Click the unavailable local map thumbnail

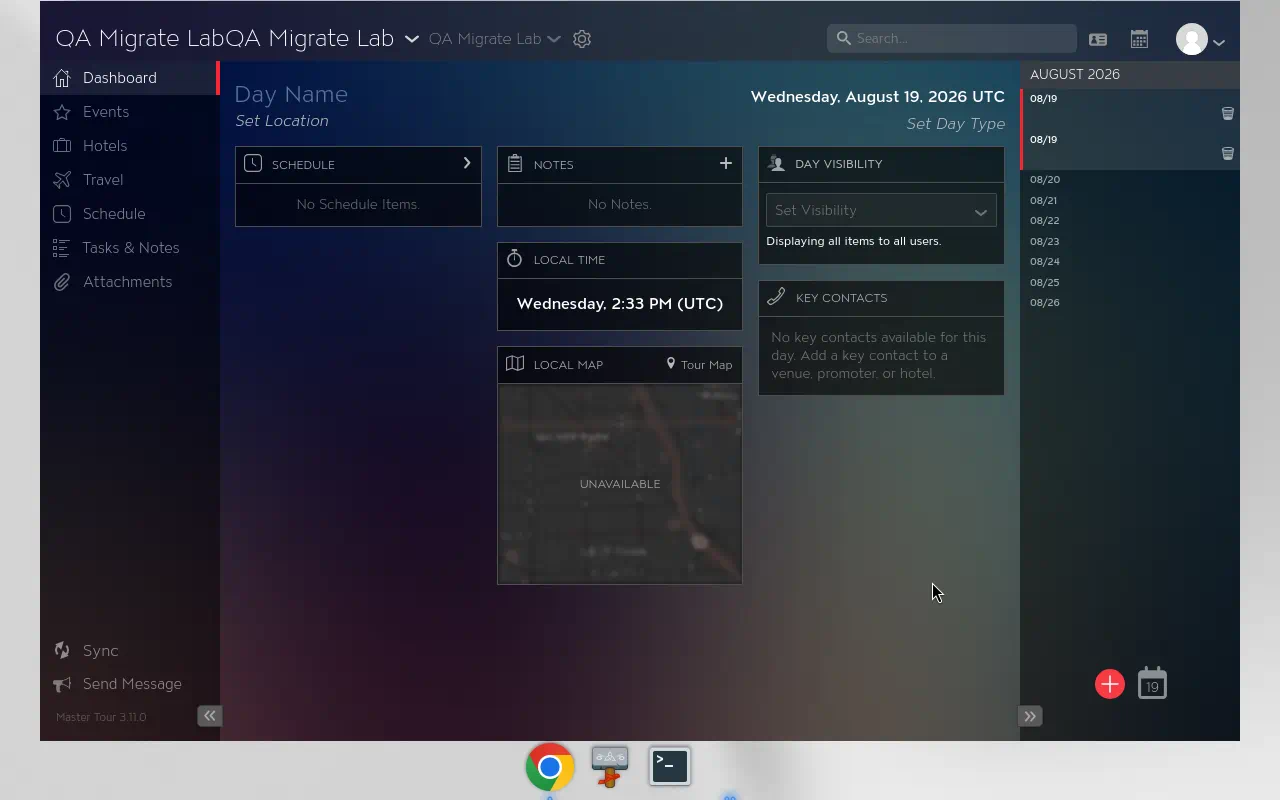[x=620, y=484]
